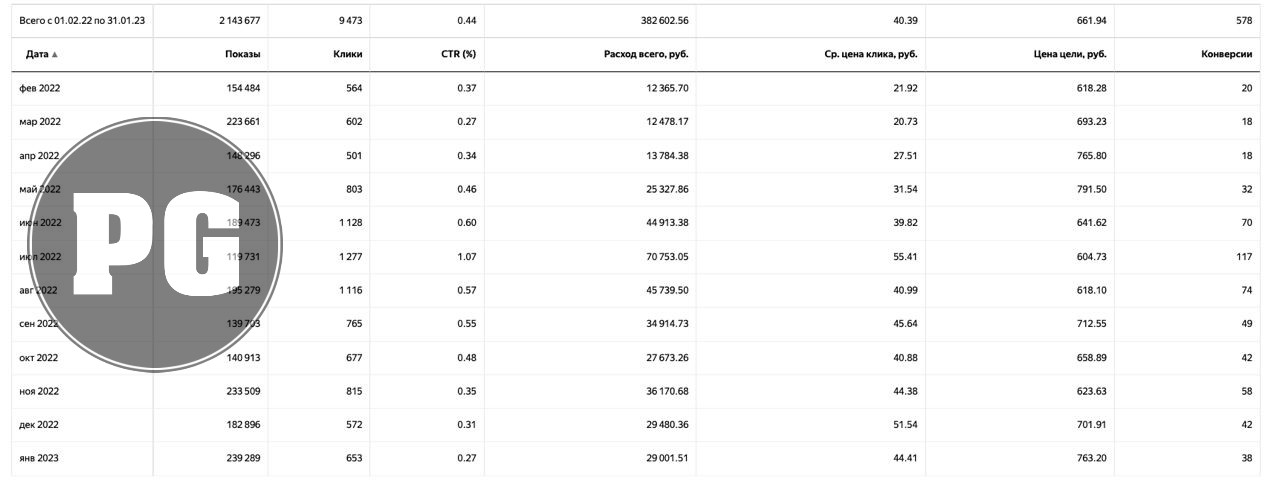Click the 117 conversions cell
1280x489 pixels.
[1245, 257]
